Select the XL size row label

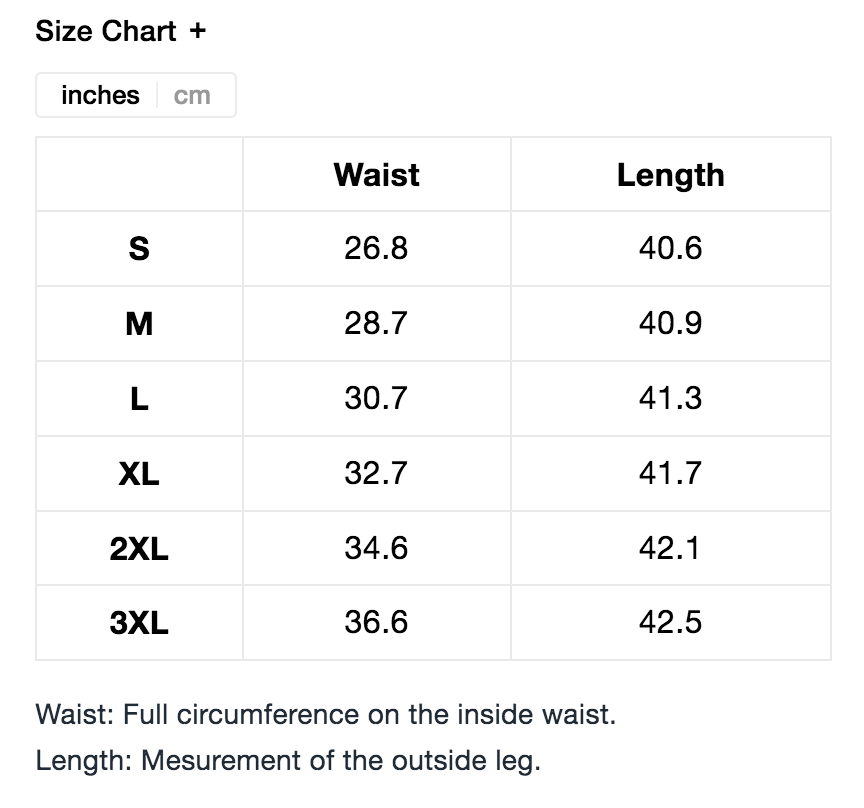(x=139, y=473)
